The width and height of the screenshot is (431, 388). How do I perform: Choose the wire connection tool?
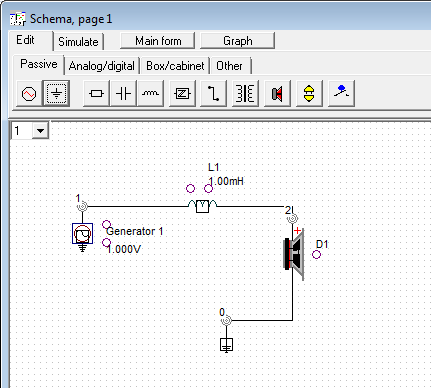coord(213,93)
